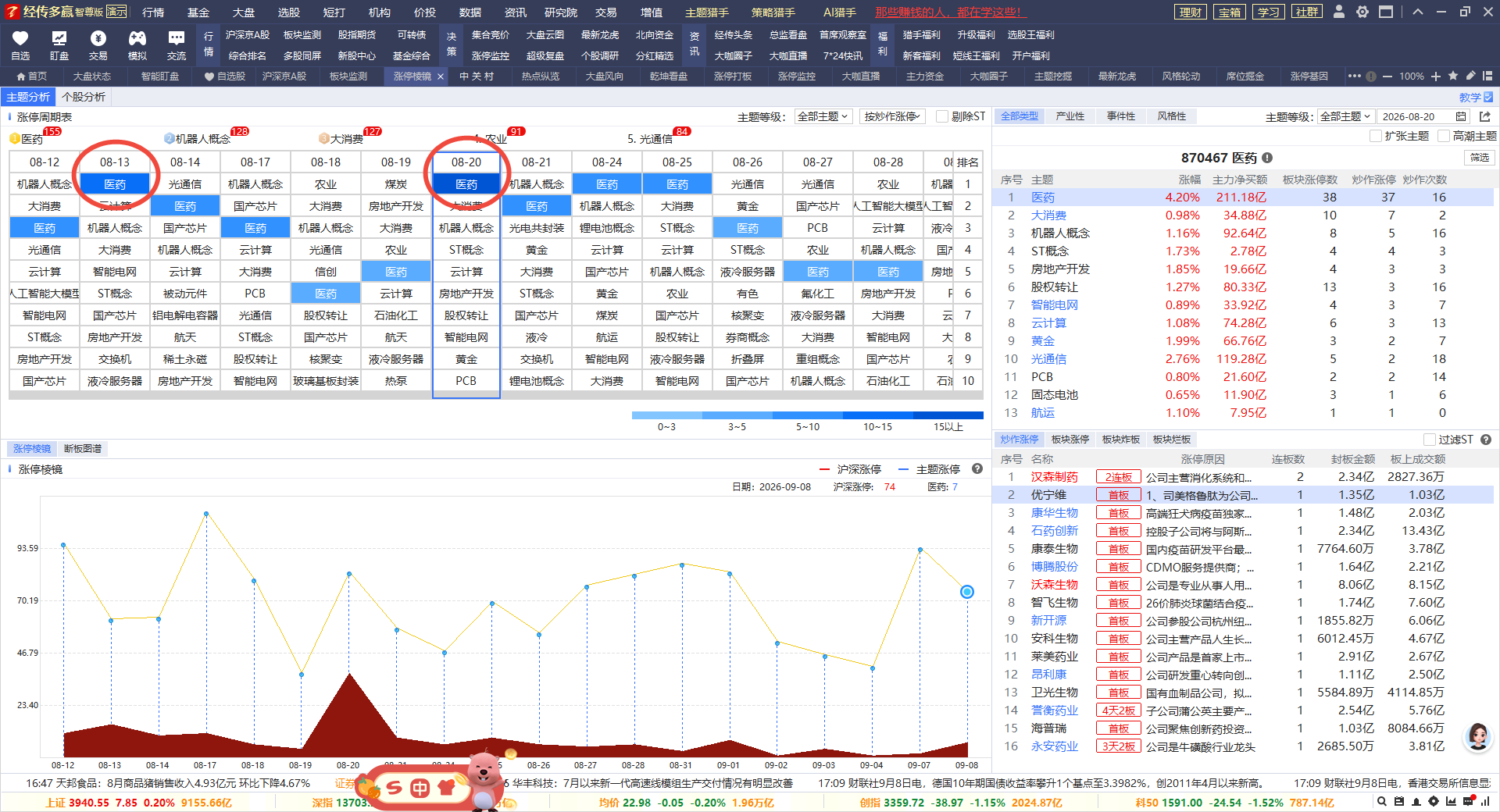The width and height of the screenshot is (1500, 812).
Task: Click the export share icon by the date field
Action: pos(1485,116)
